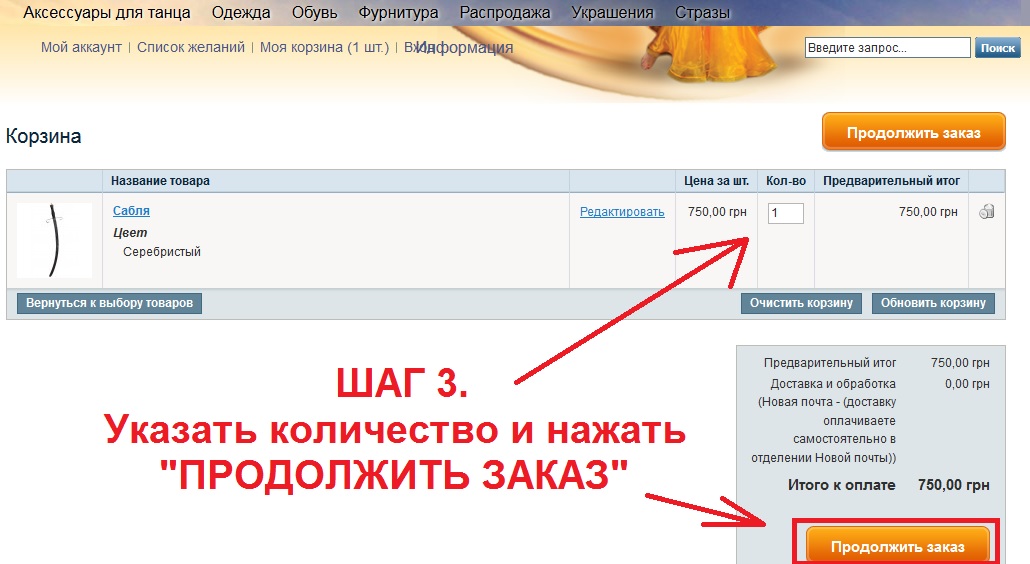The width and height of the screenshot is (1030, 564).
Task: Click Редактировать for the Сабля item
Action: coord(622,212)
